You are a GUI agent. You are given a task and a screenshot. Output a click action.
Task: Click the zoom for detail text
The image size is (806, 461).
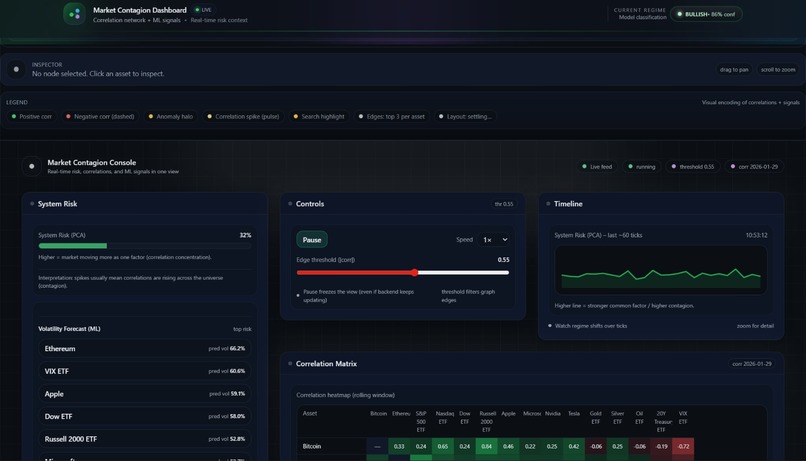(x=755, y=326)
